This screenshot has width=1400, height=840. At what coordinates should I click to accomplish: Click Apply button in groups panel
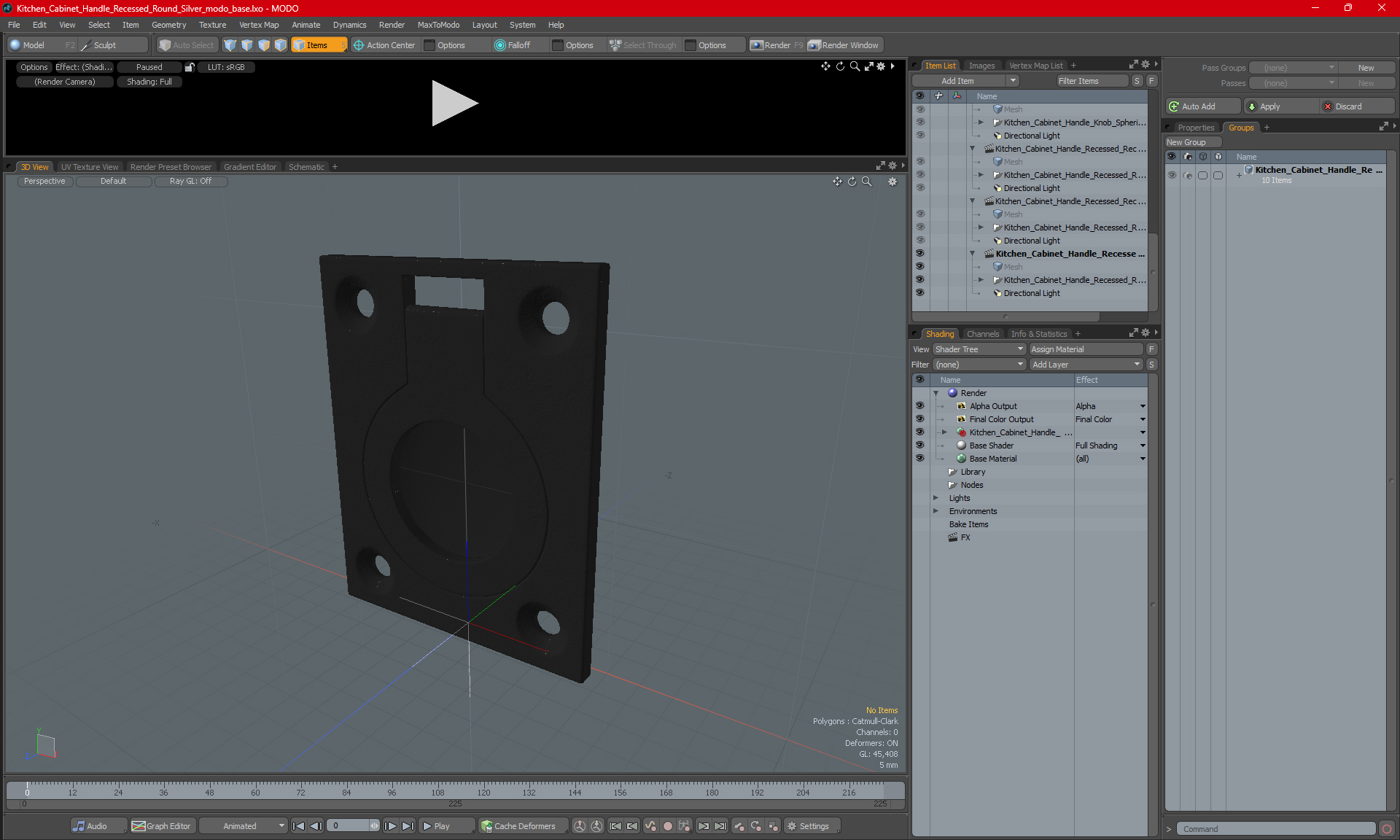[1281, 106]
